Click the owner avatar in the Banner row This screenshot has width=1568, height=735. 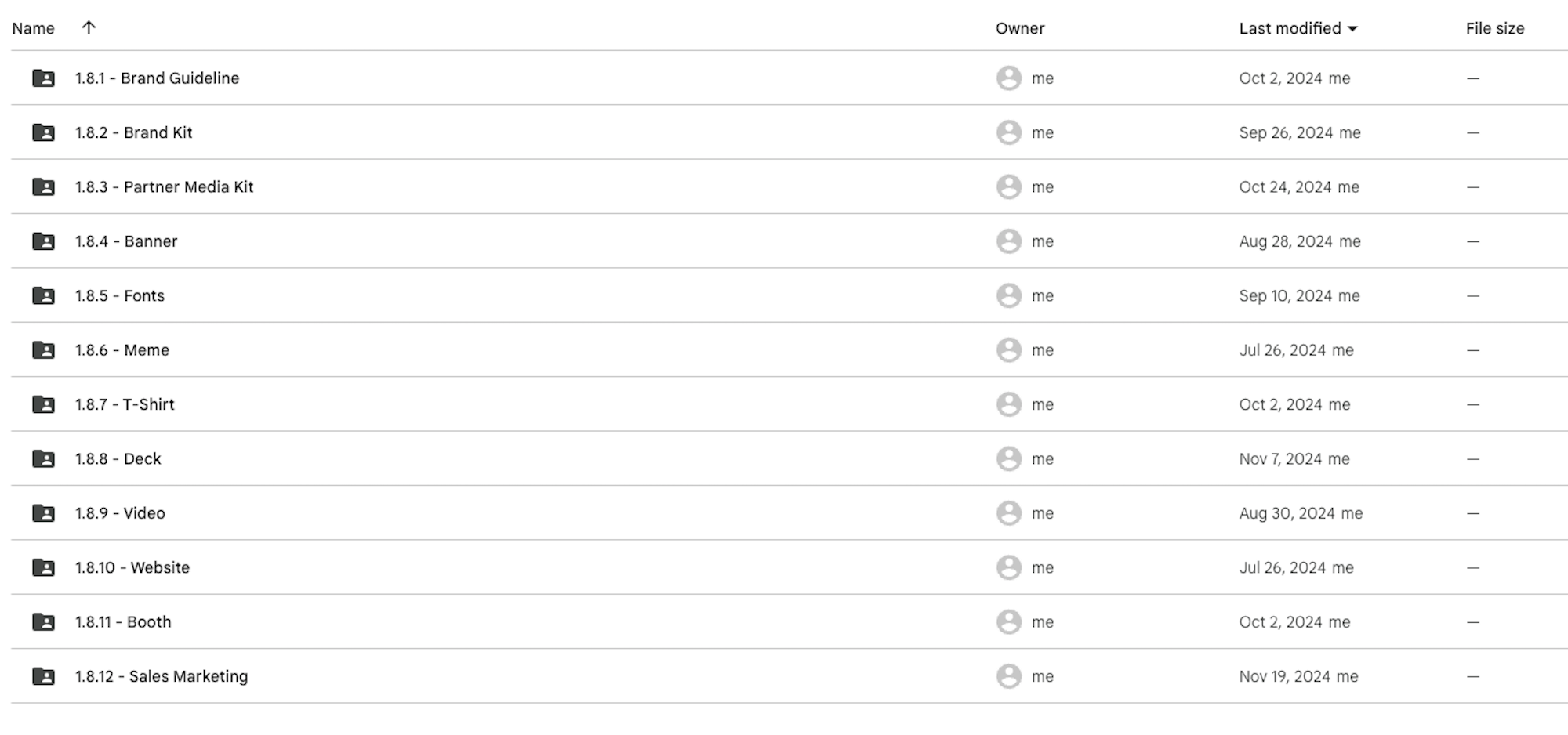tap(1008, 241)
